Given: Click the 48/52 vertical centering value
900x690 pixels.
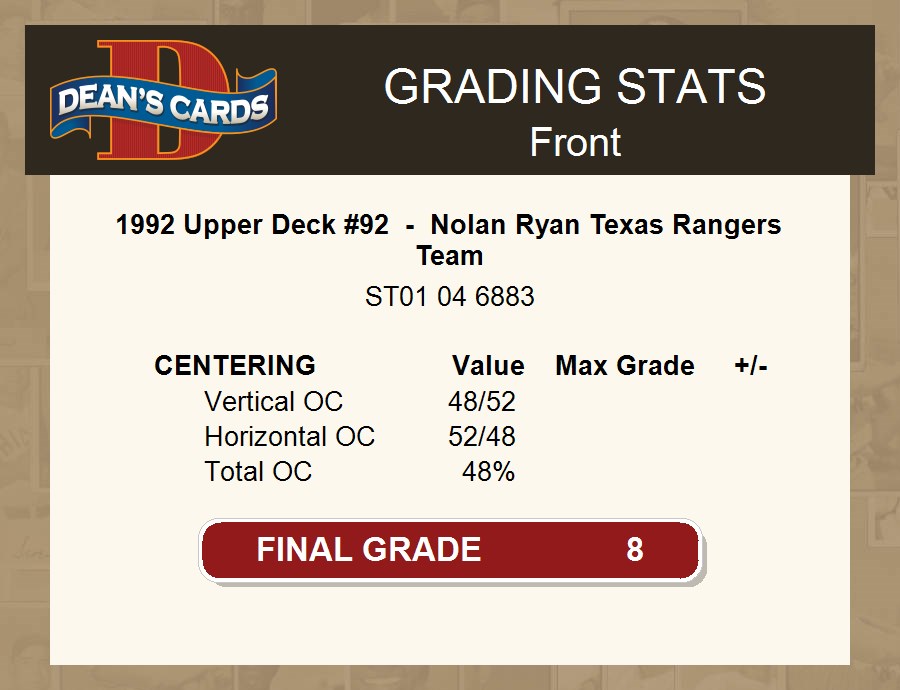Looking at the screenshot, I should click(x=482, y=402).
